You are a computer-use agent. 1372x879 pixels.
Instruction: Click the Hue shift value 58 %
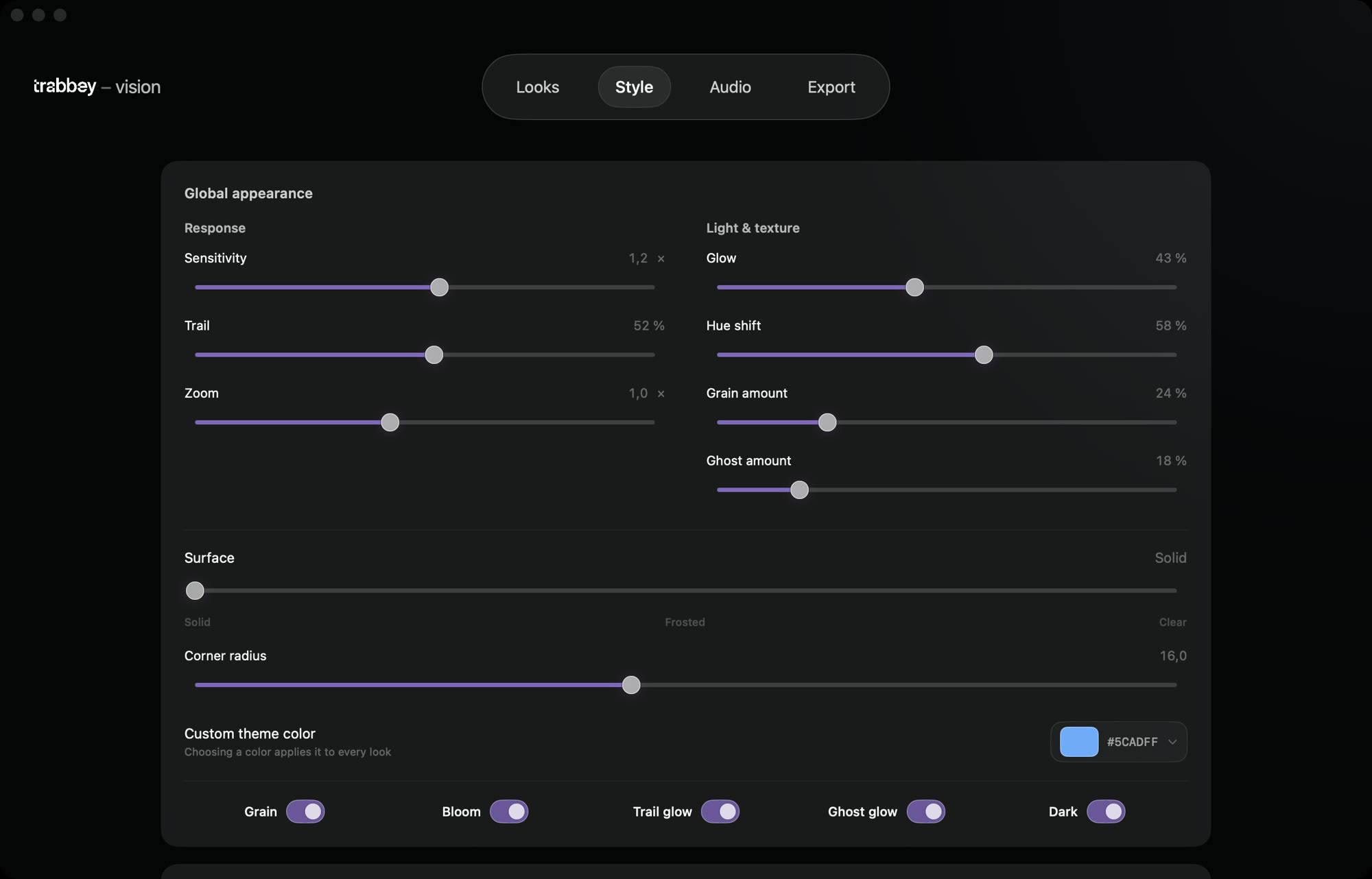click(x=1170, y=326)
